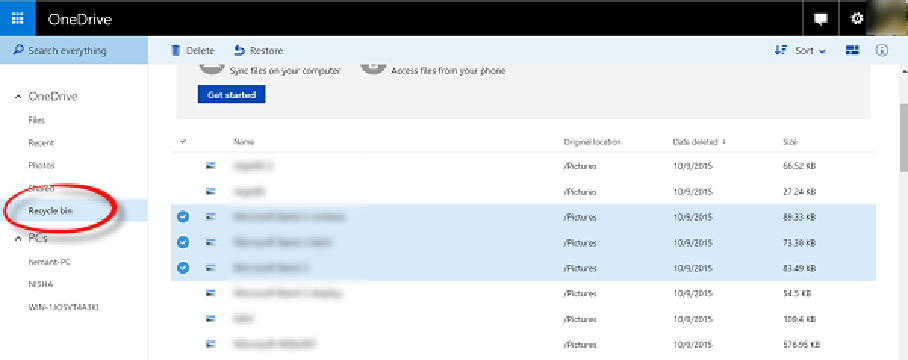Image resolution: width=908 pixels, height=360 pixels.
Task: Open the Sort dropdown menu
Action: click(800, 50)
